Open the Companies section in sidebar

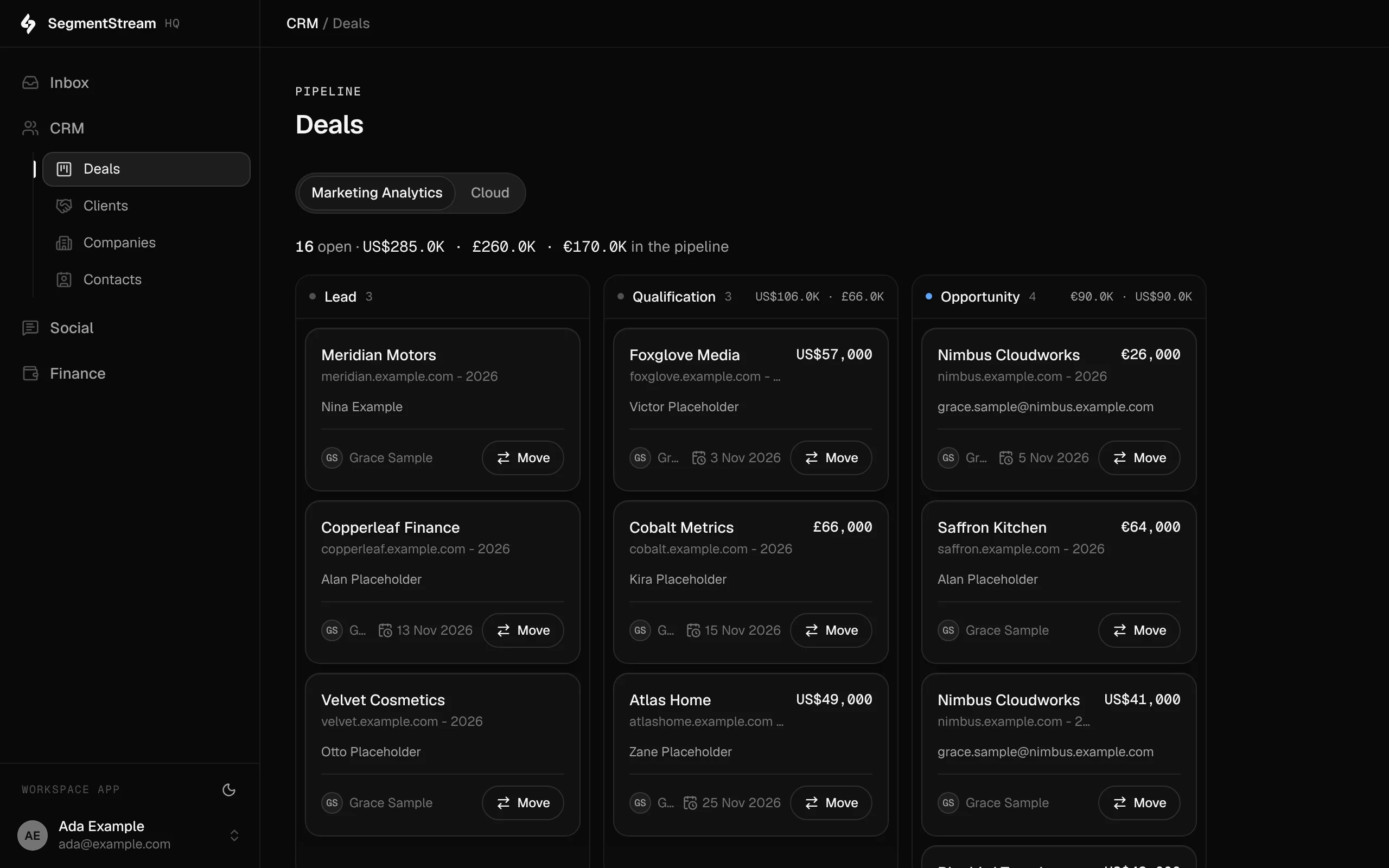point(146,243)
